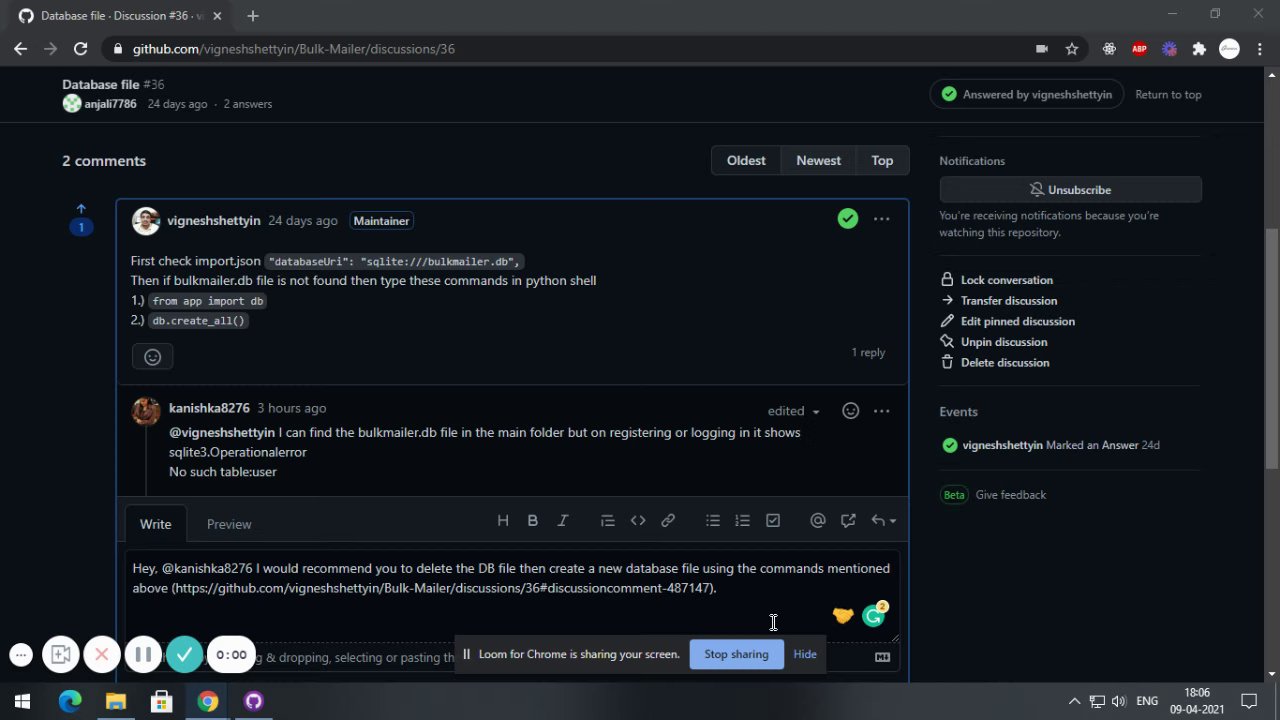Hide the Loom screen sharing bar
Image resolution: width=1280 pixels, height=720 pixels.
click(x=805, y=654)
